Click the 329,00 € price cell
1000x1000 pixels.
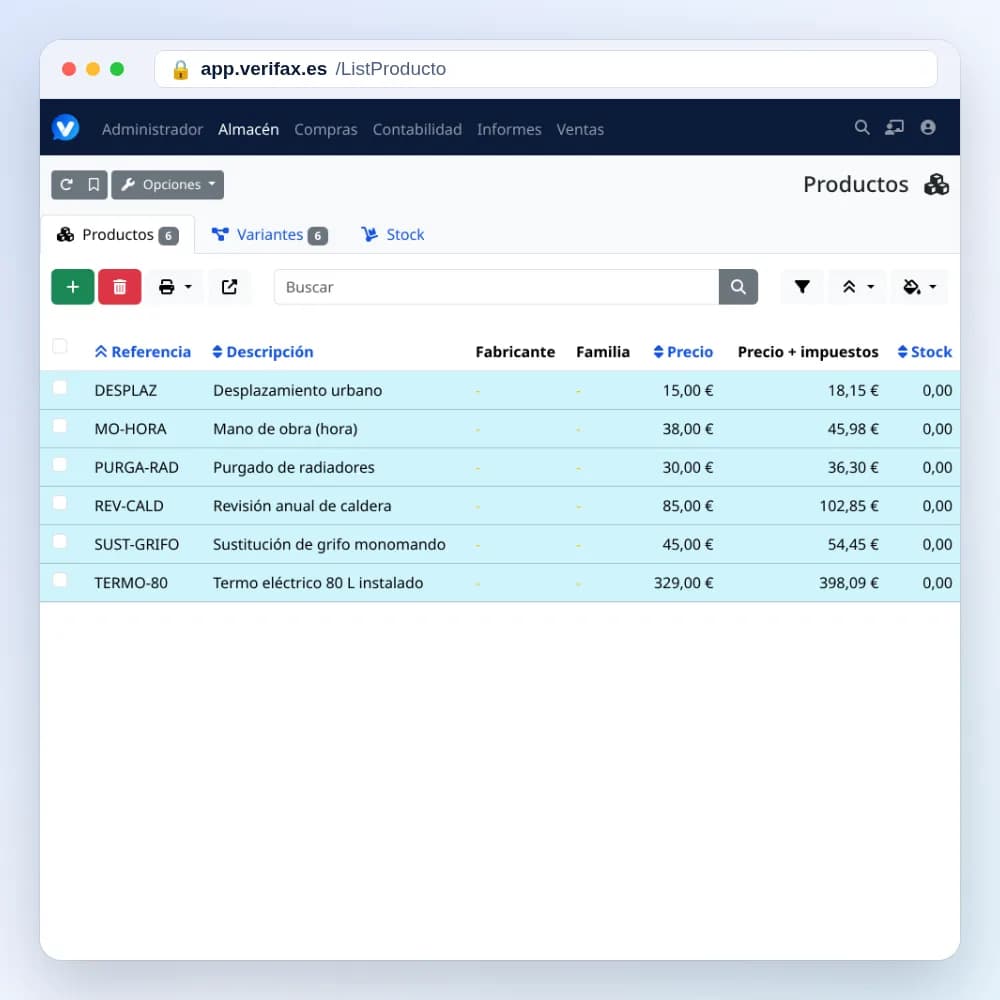click(683, 583)
